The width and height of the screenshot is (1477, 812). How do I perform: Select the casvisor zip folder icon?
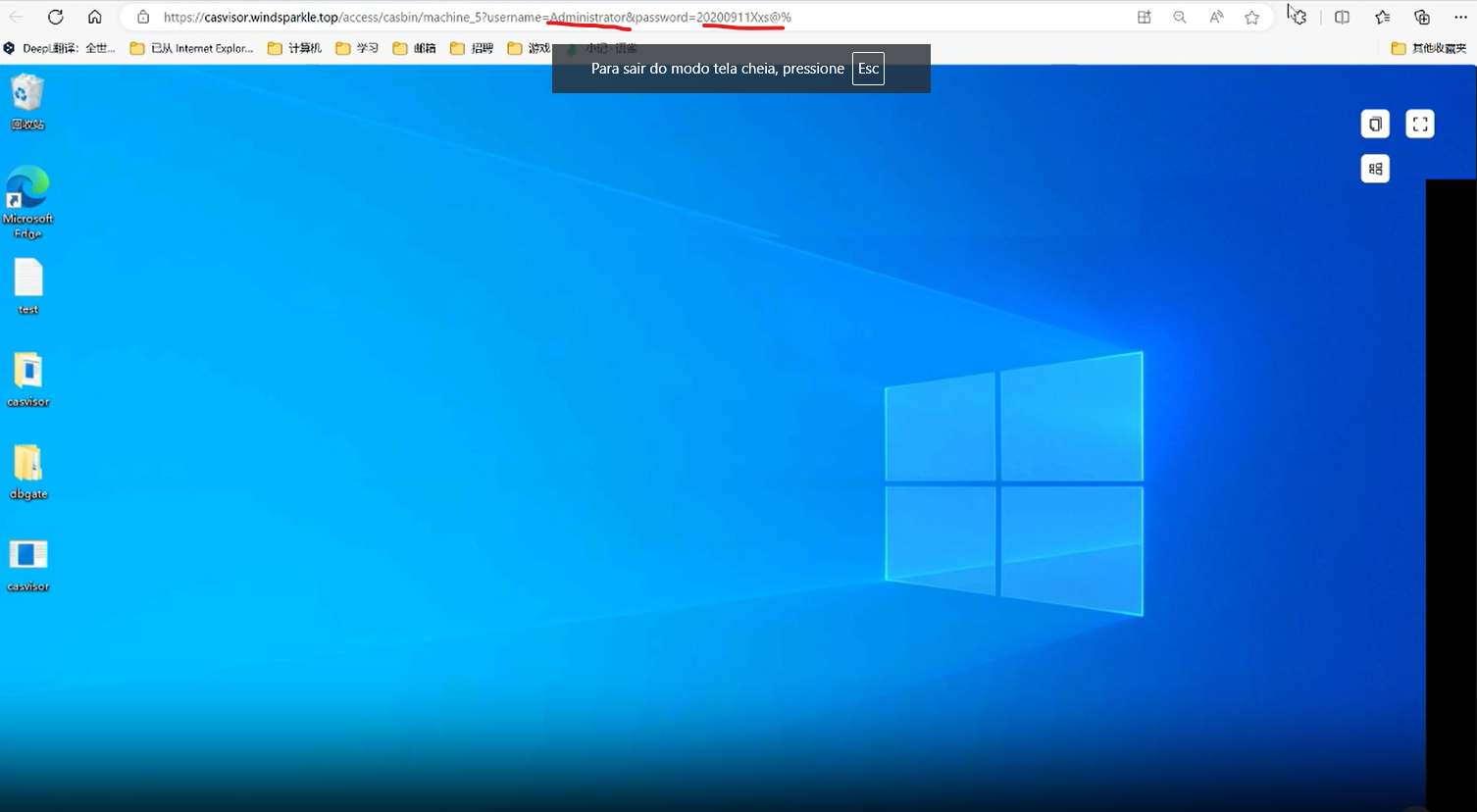click(x=28, y=380)
